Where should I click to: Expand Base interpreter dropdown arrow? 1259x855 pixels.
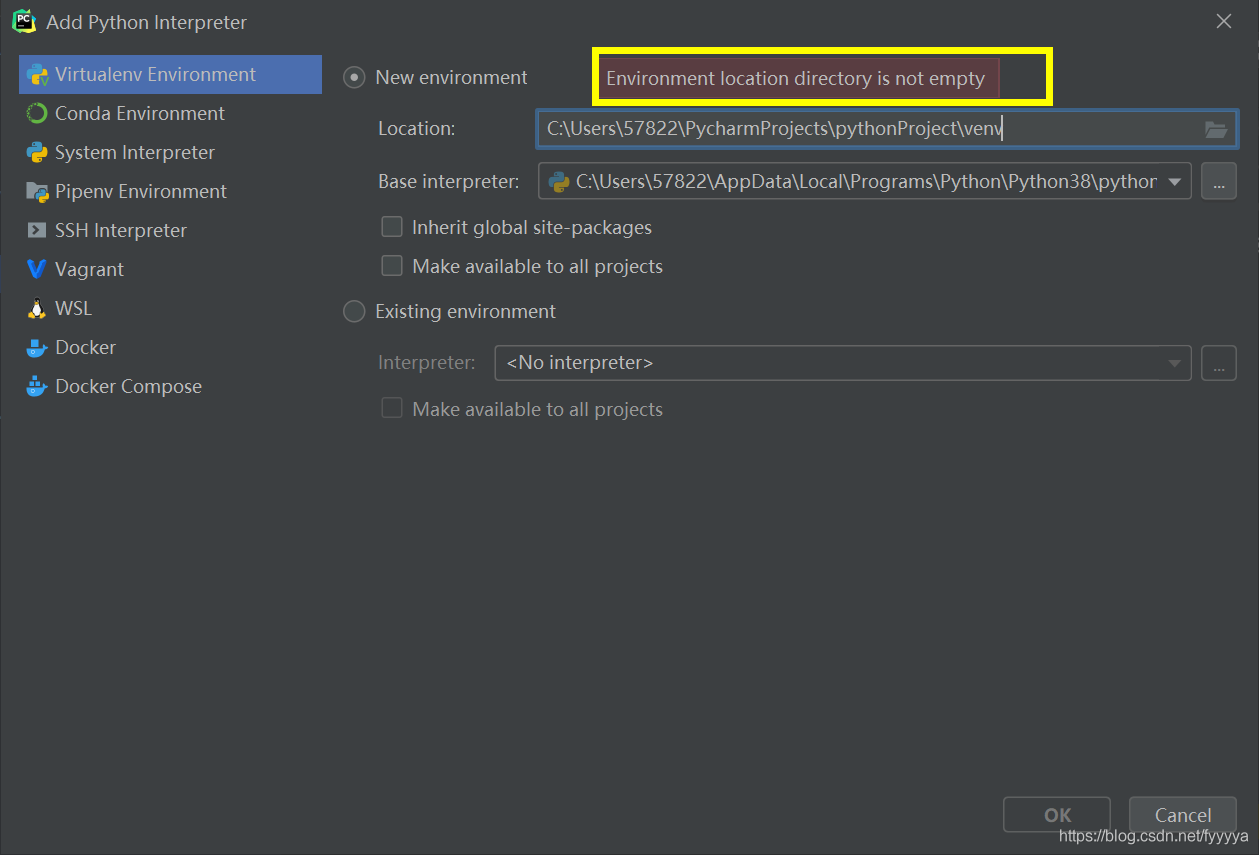(1175, 182)
